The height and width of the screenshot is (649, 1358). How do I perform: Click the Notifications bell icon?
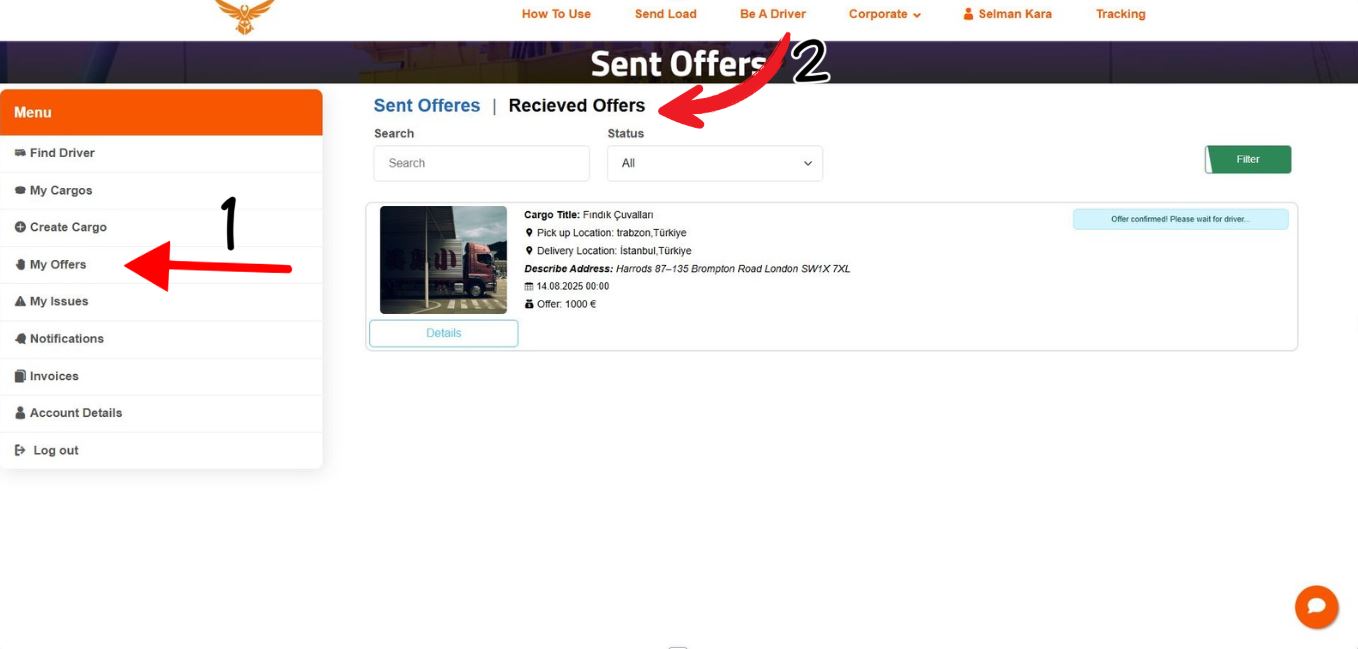20,339
